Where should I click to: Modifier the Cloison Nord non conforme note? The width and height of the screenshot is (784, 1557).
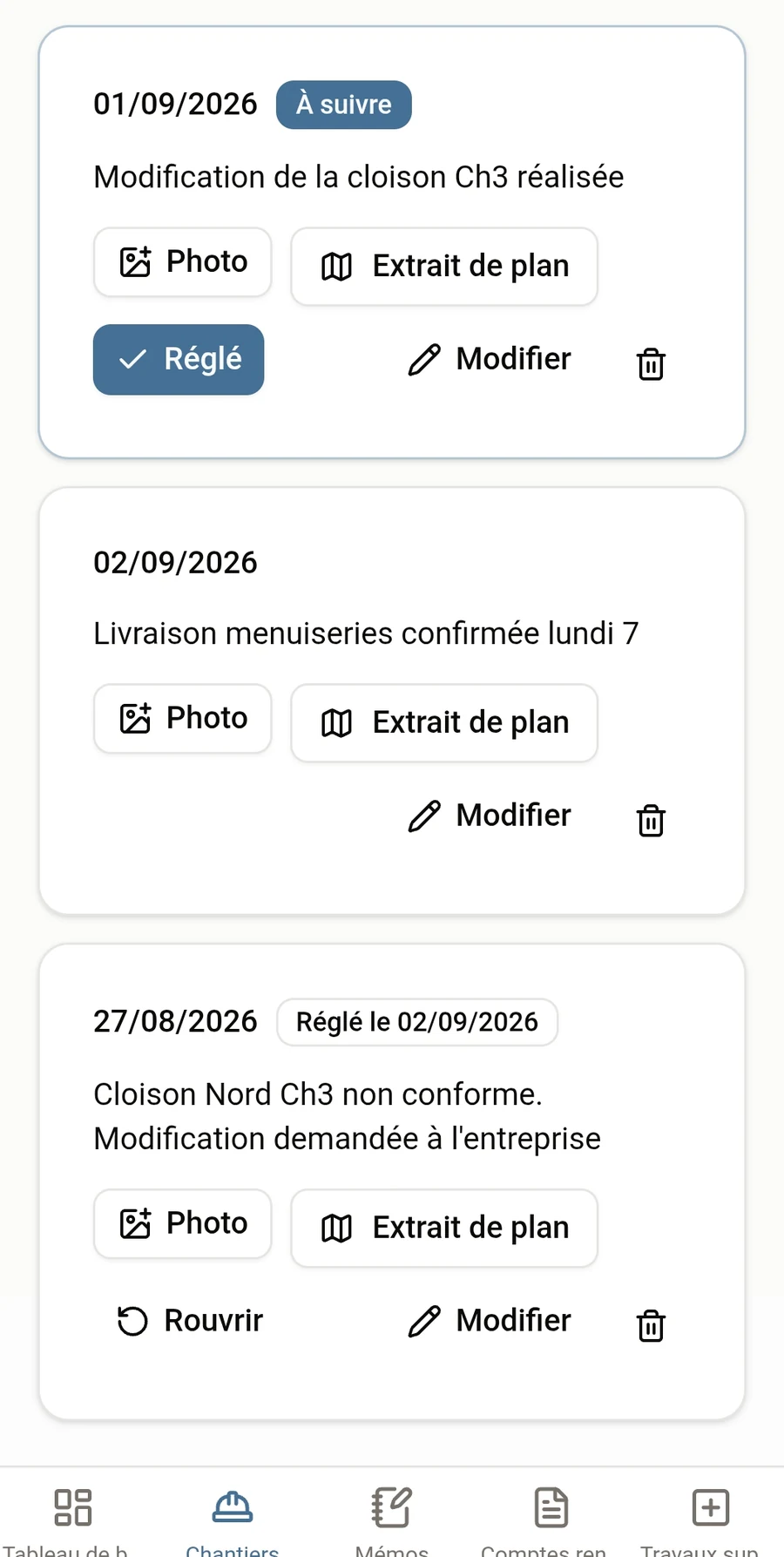pos(490,1321)
